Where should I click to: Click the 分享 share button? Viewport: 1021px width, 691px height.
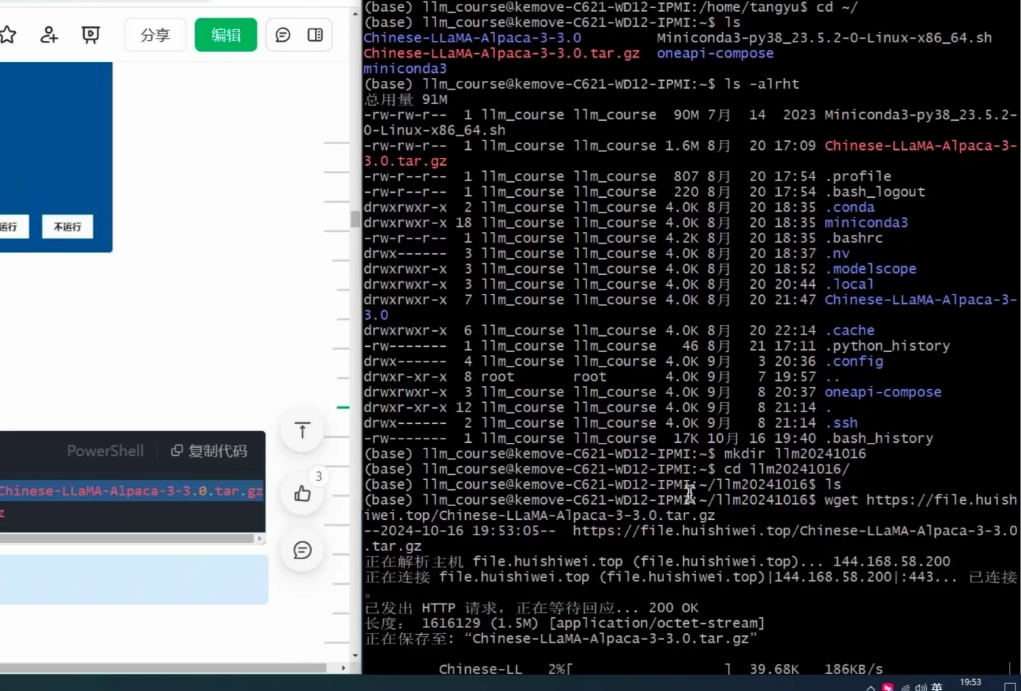pos(155,35)
